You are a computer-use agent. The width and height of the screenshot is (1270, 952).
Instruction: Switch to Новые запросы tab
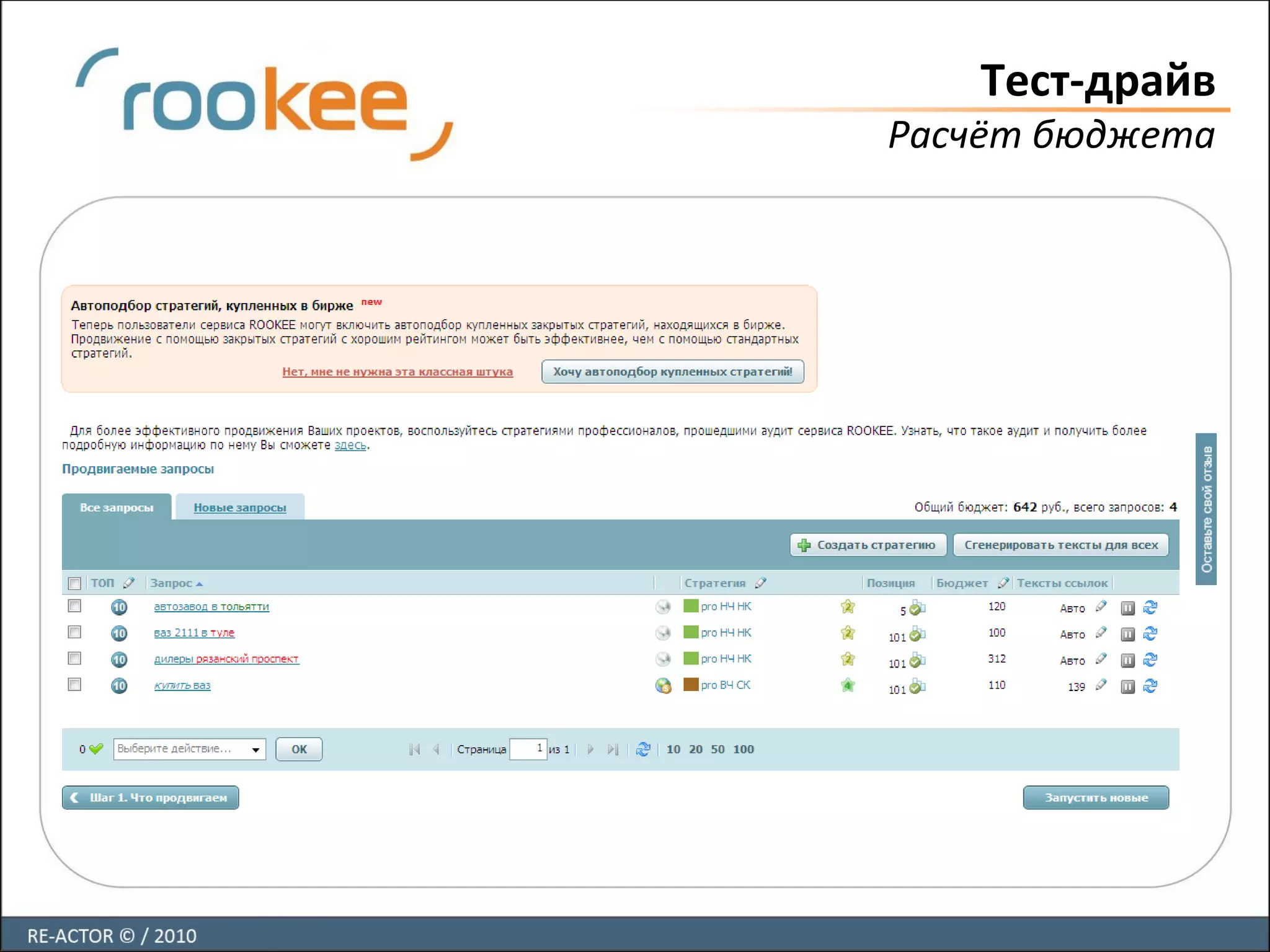[240, 508]
